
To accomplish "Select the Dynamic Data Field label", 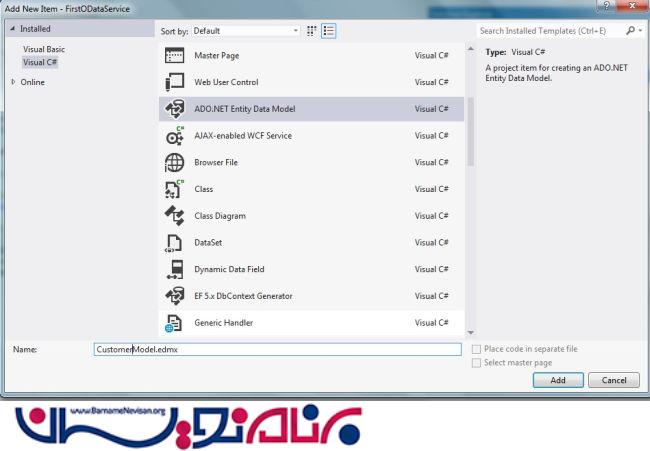I will 229,269.
